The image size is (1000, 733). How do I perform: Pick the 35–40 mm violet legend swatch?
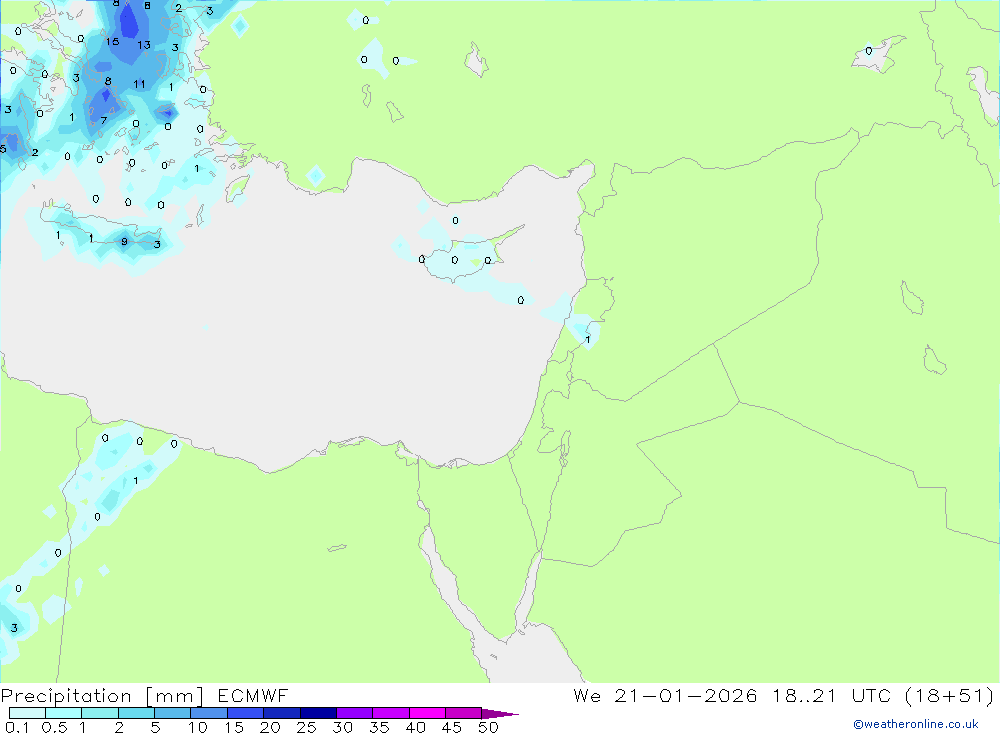pos(390,713)
